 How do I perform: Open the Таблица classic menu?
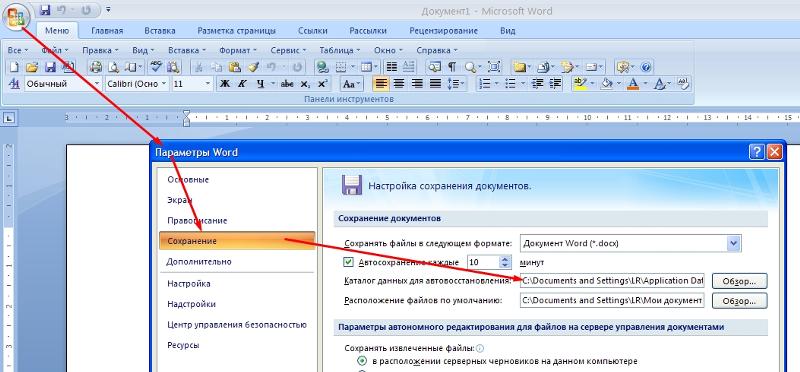click(x=340, y=51)
